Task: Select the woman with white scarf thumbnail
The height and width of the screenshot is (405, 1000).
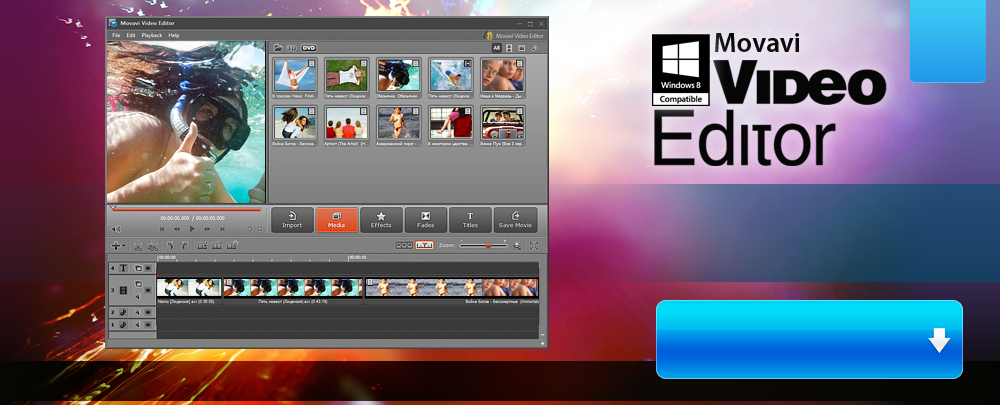Action: 295,75
